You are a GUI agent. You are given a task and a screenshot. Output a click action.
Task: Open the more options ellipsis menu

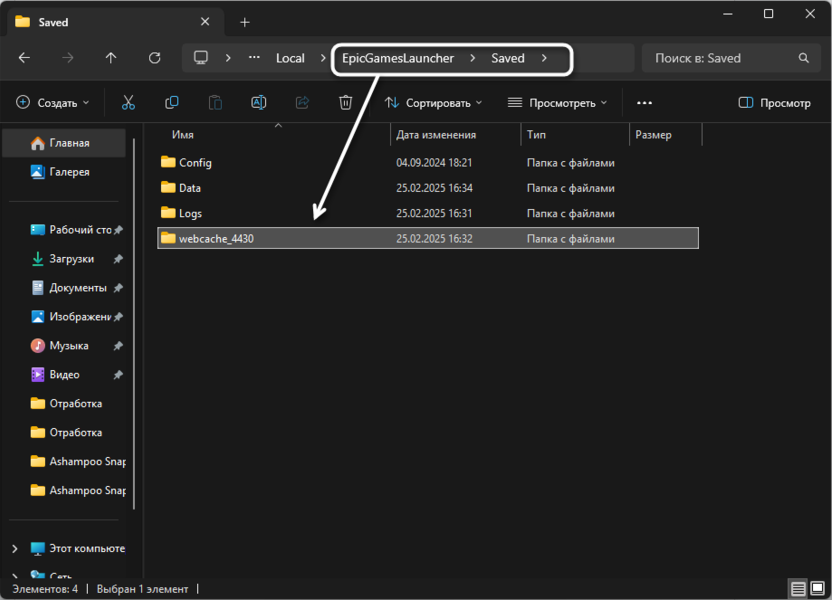pyautogui.click(x=644, y=102)
